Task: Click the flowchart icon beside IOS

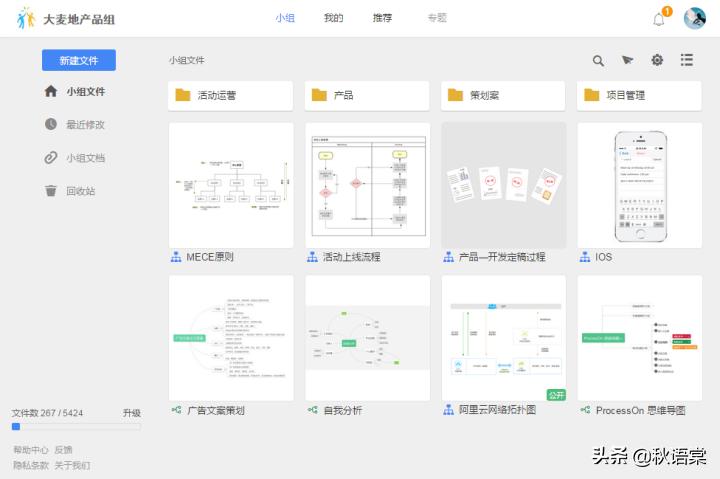Action: [x=585, y=257]
